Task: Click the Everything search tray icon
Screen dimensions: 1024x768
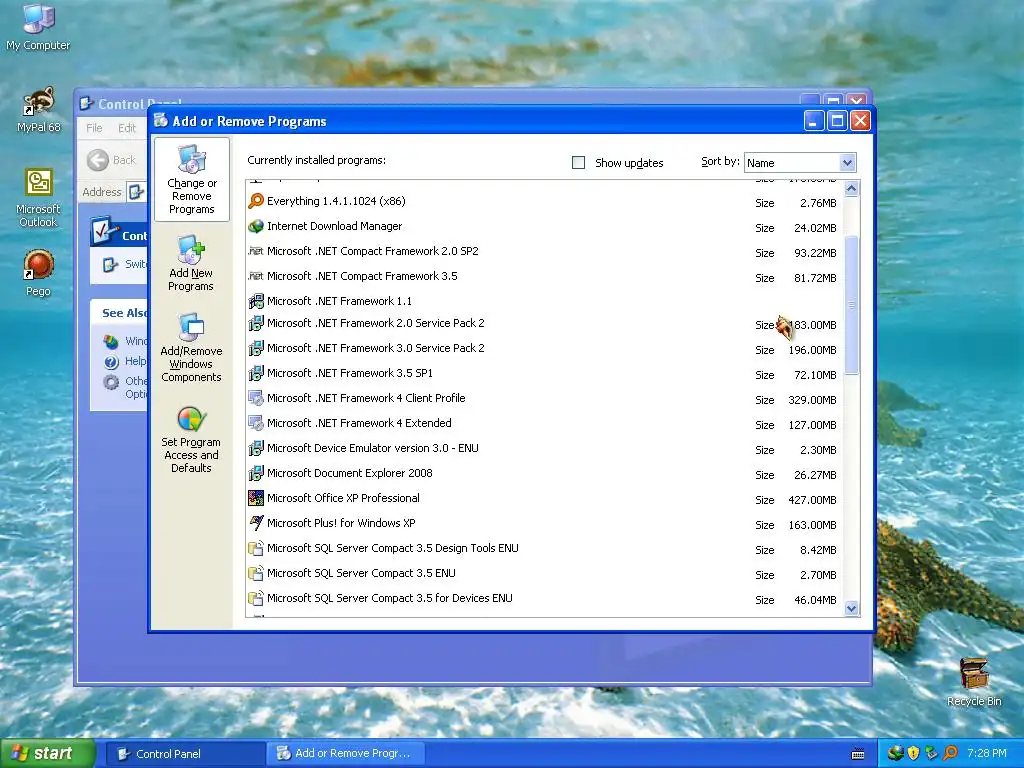Action: click(x=950, y=753)
